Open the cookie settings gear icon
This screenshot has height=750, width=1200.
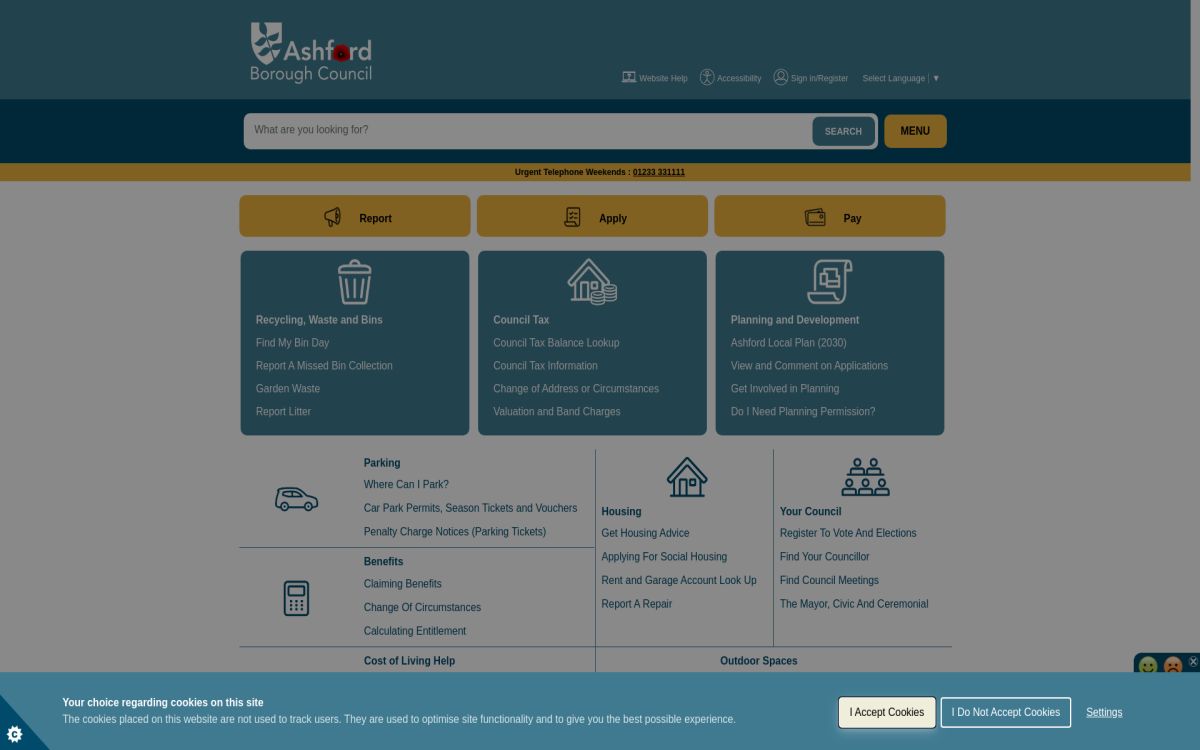(14, 735)
